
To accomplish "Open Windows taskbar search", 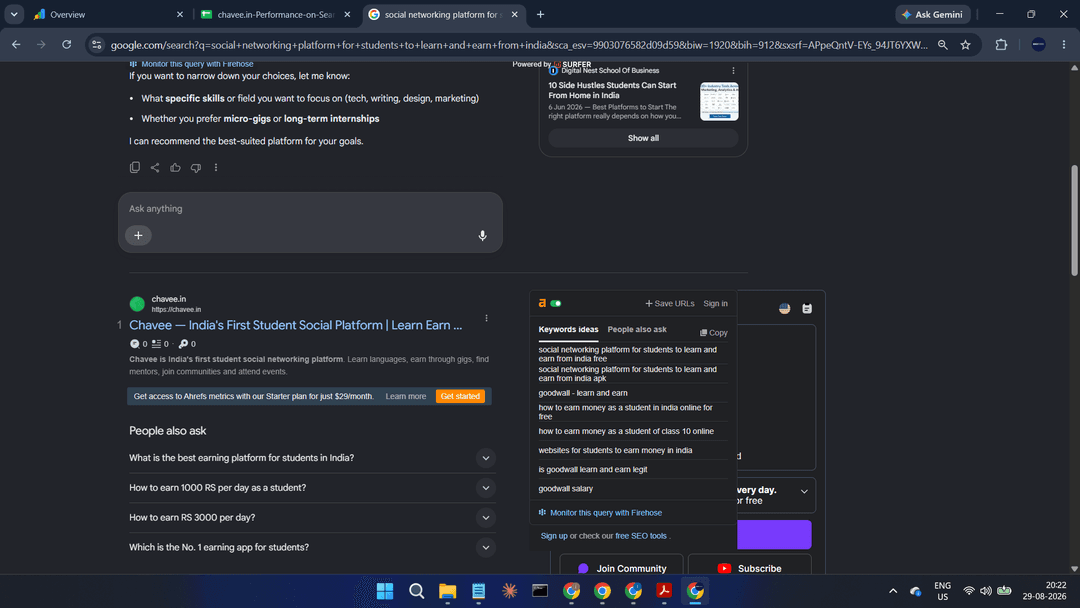I will click(417, 591).
